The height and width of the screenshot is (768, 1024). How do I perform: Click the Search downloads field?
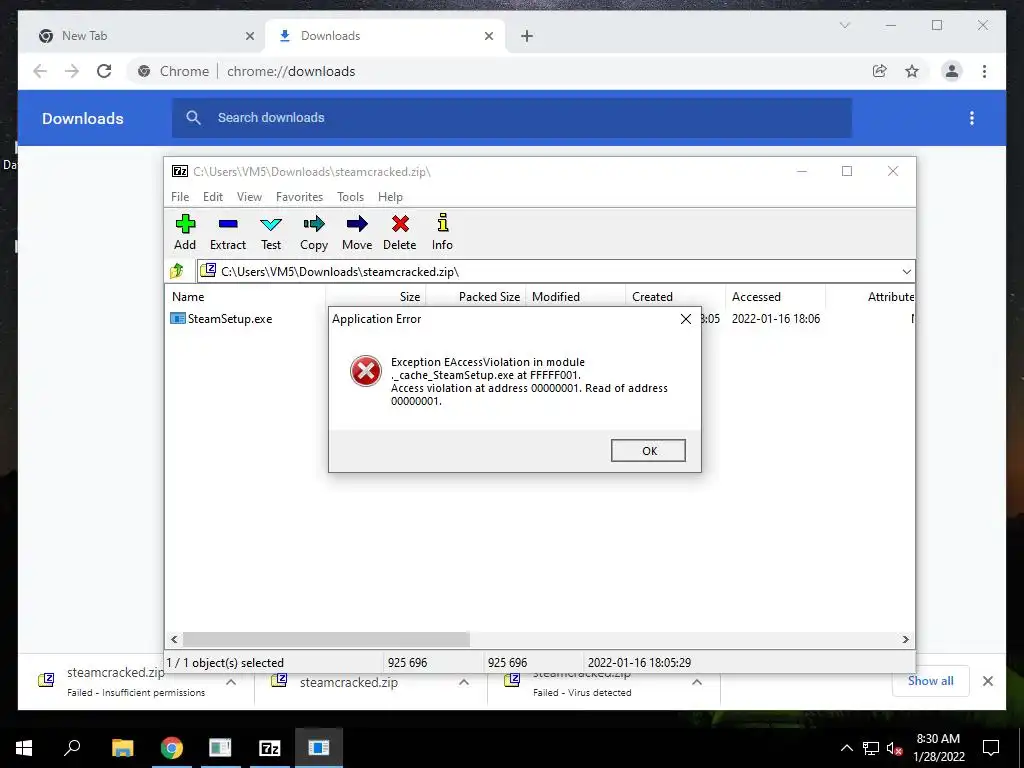[512, 118]
